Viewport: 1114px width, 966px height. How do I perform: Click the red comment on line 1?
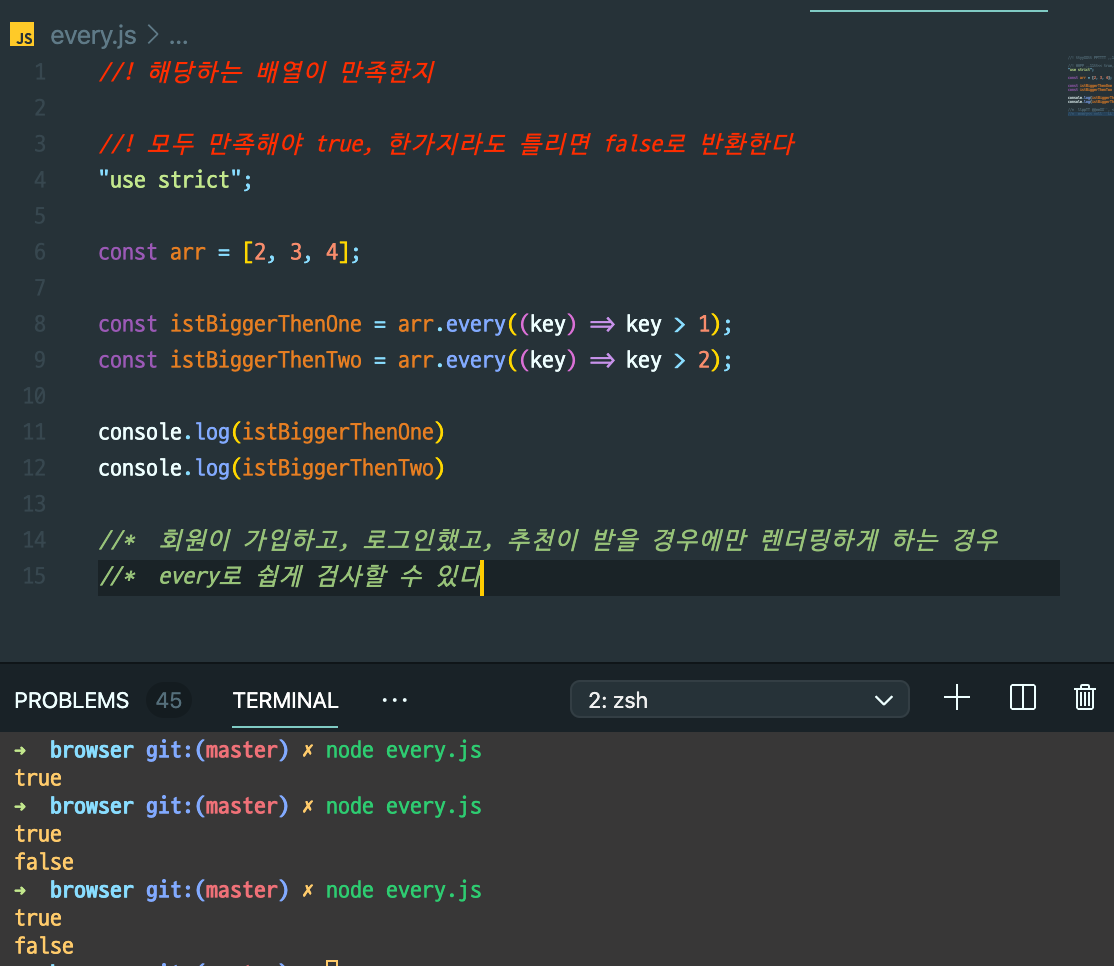tap(266, 72)
